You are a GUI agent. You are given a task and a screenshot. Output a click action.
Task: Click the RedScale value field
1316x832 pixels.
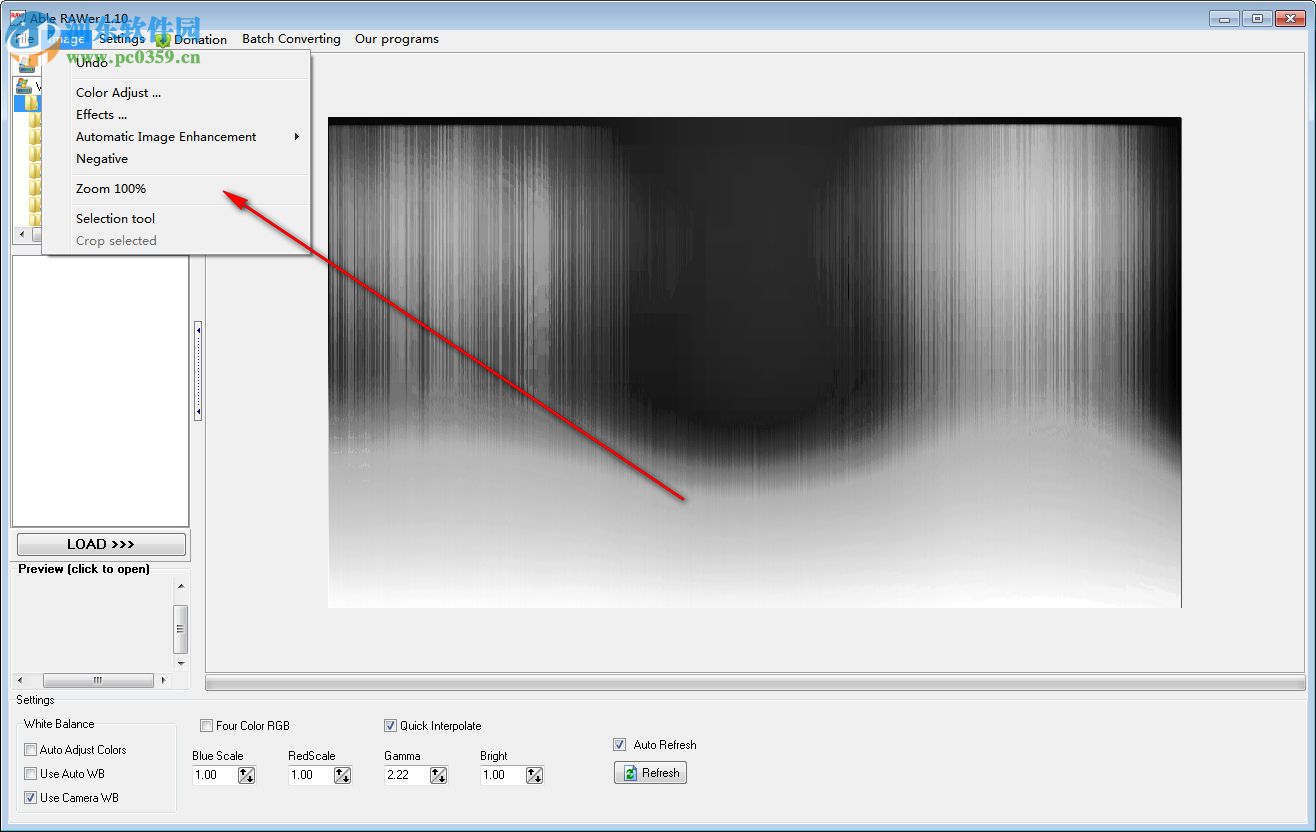coord(311,775)
